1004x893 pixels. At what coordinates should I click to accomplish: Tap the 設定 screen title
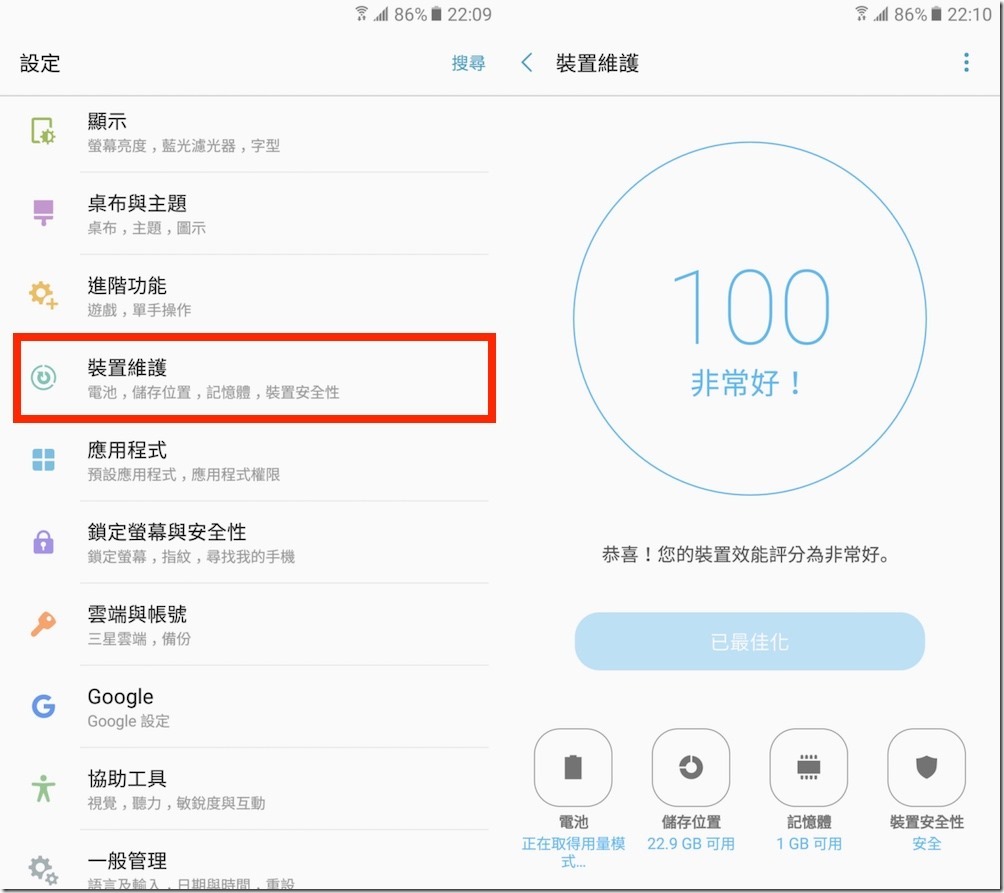coord(40,63)
